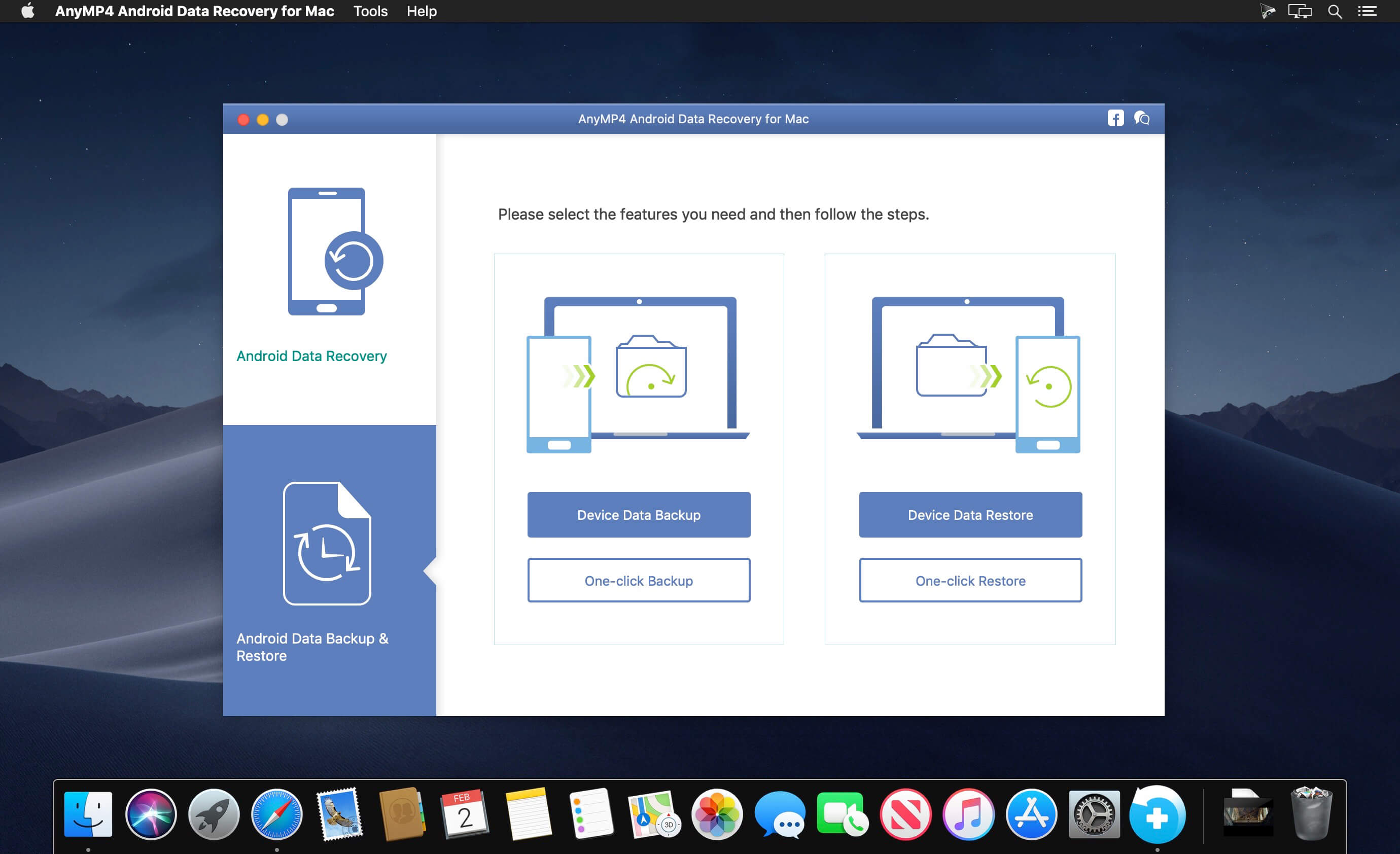Open the feedback chat bubble icon
The height and width of the screenshot is (854, 1400).
[1141, 118]
